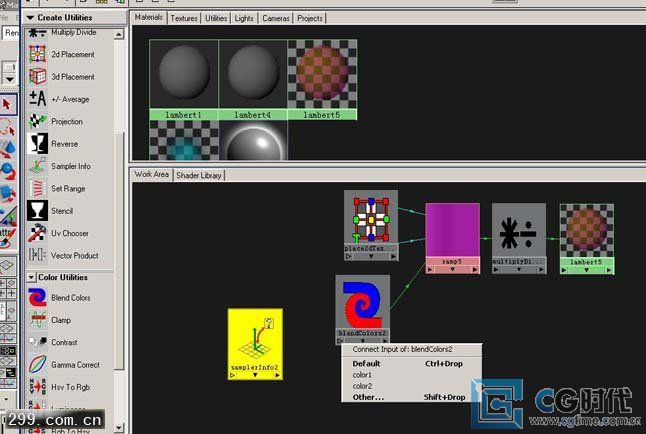Select the lambert4 material swatch

point(253,80)
